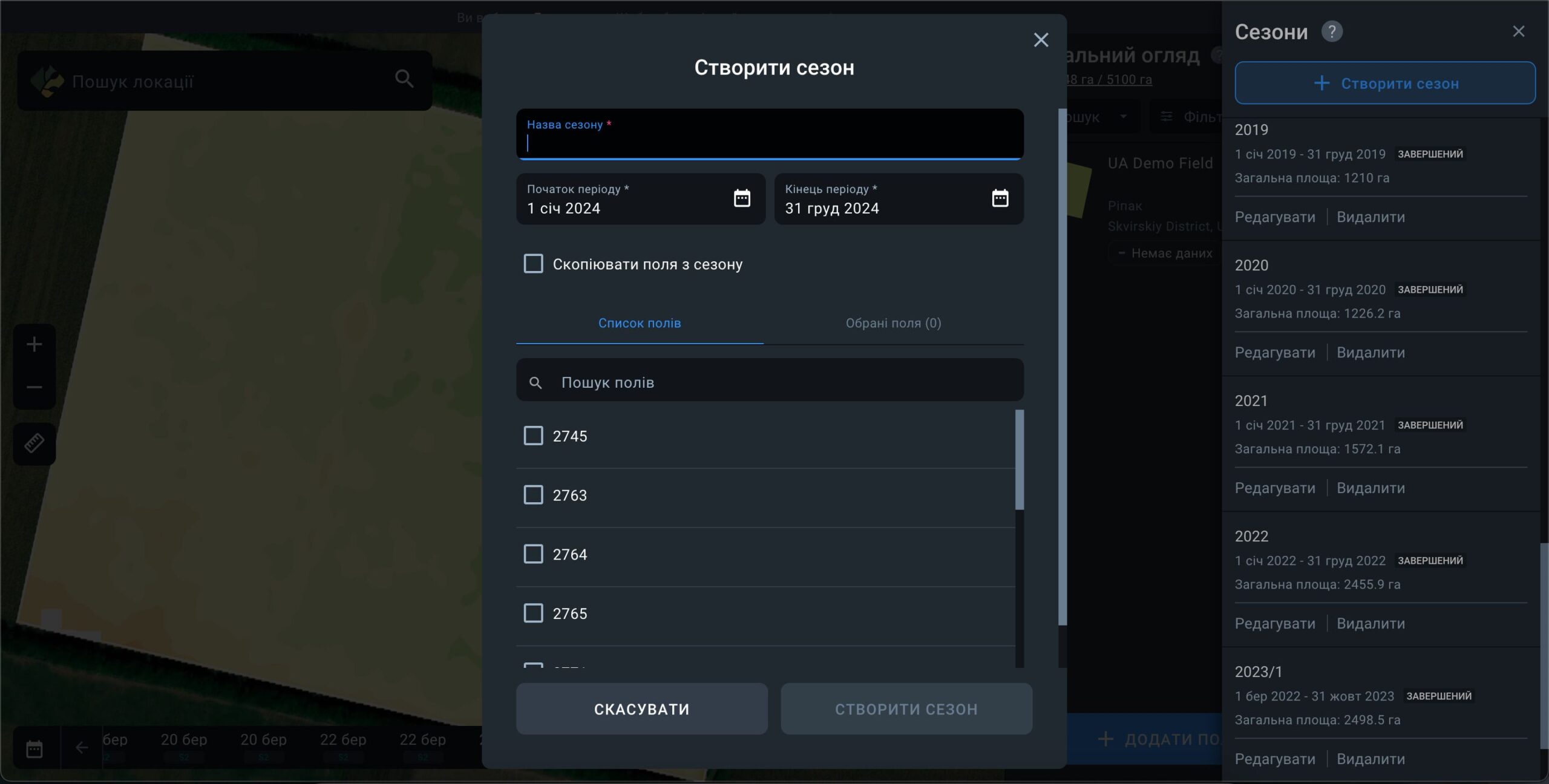This screenshot has height=784, width=1549.
Task: Click the СКАСУВАТИ button
Action: click(x=641, y=709)
